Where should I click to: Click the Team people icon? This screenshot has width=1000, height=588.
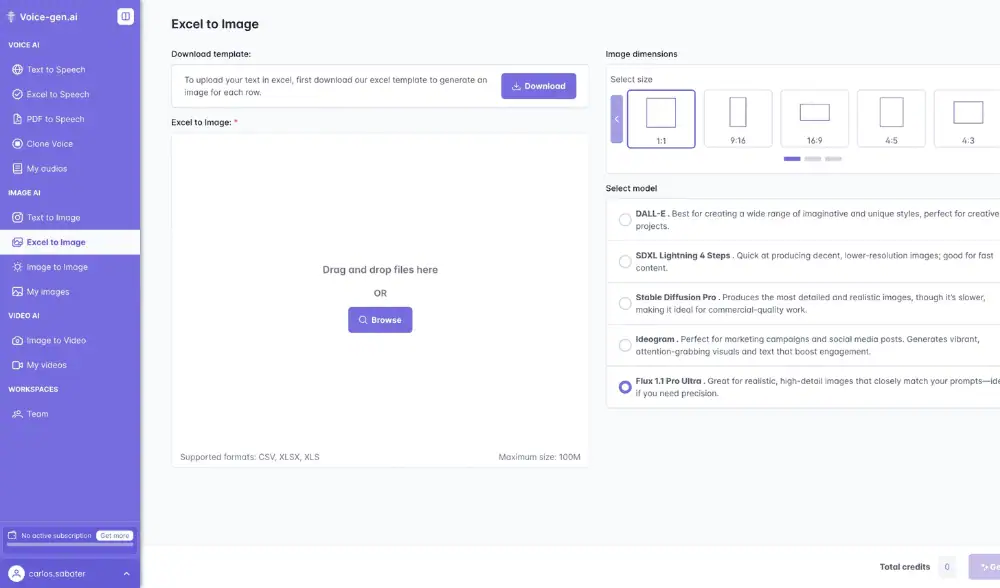click(17, 414)
